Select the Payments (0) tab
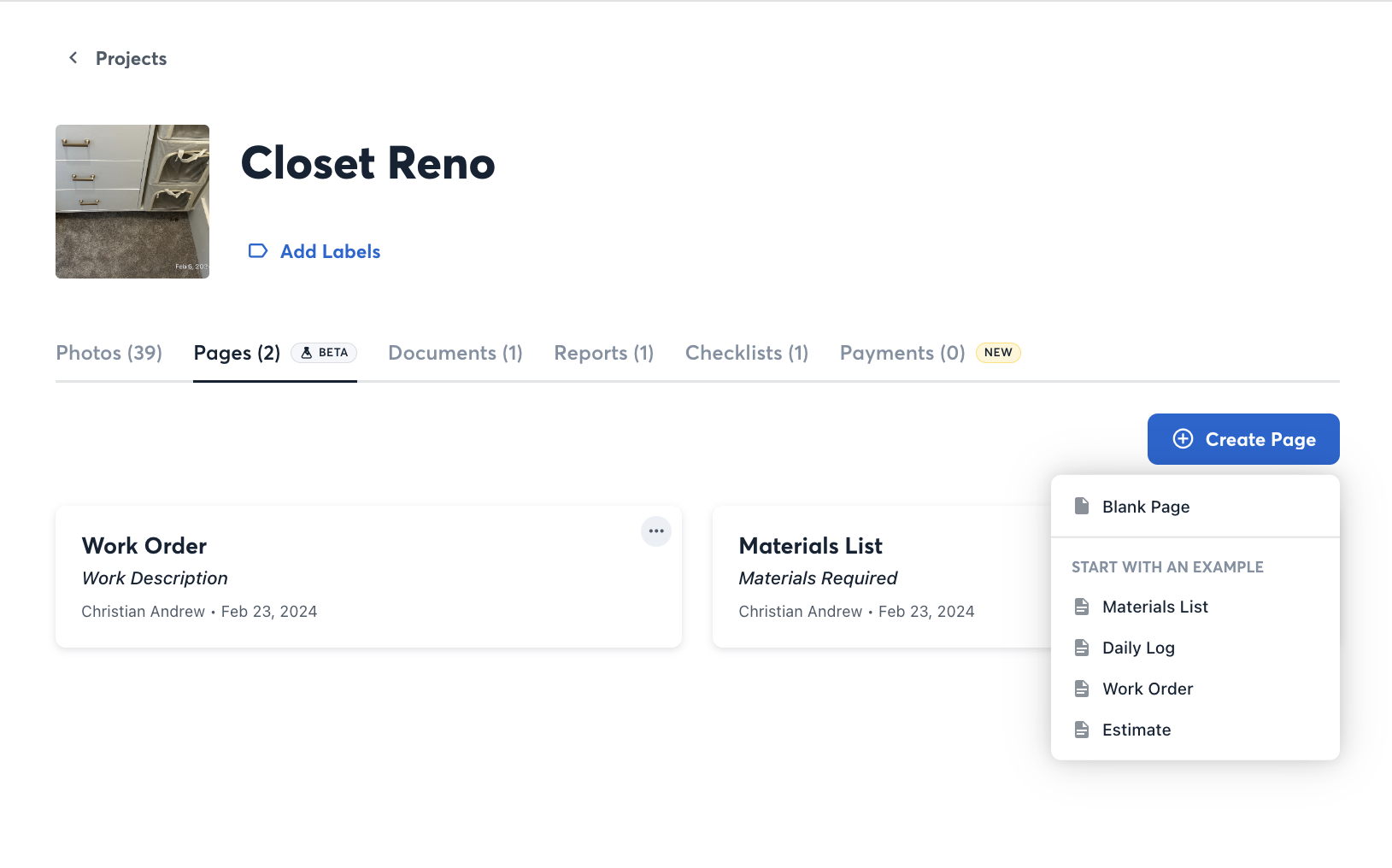 (902, 353)
